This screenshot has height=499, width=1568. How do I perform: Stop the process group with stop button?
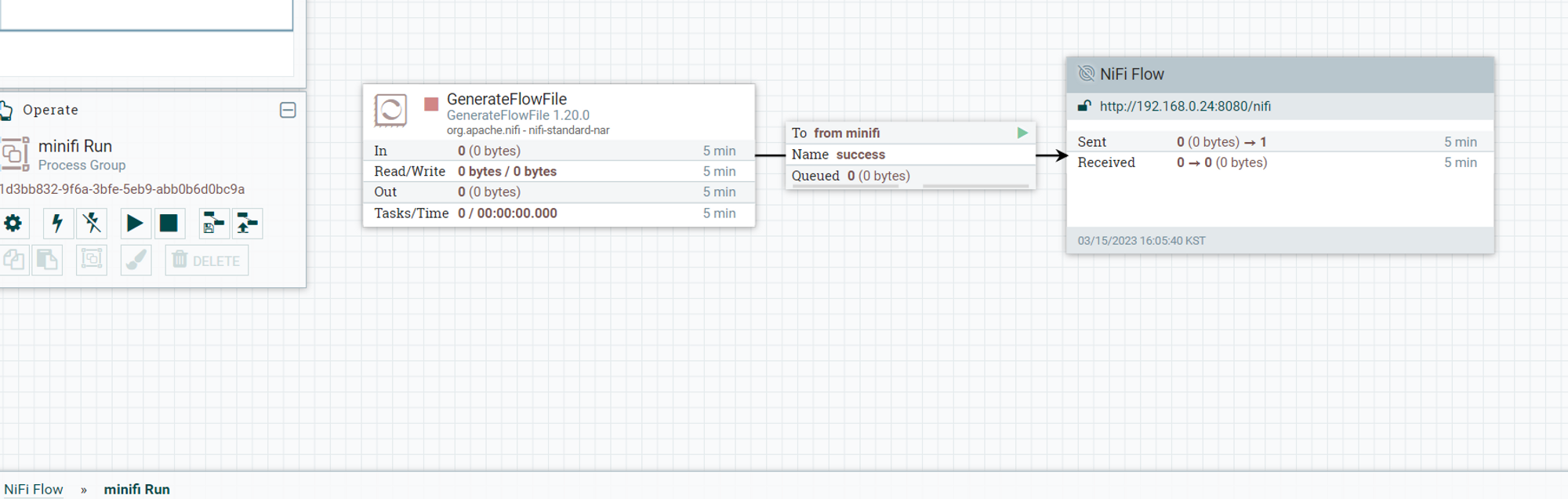click(169, 224)
